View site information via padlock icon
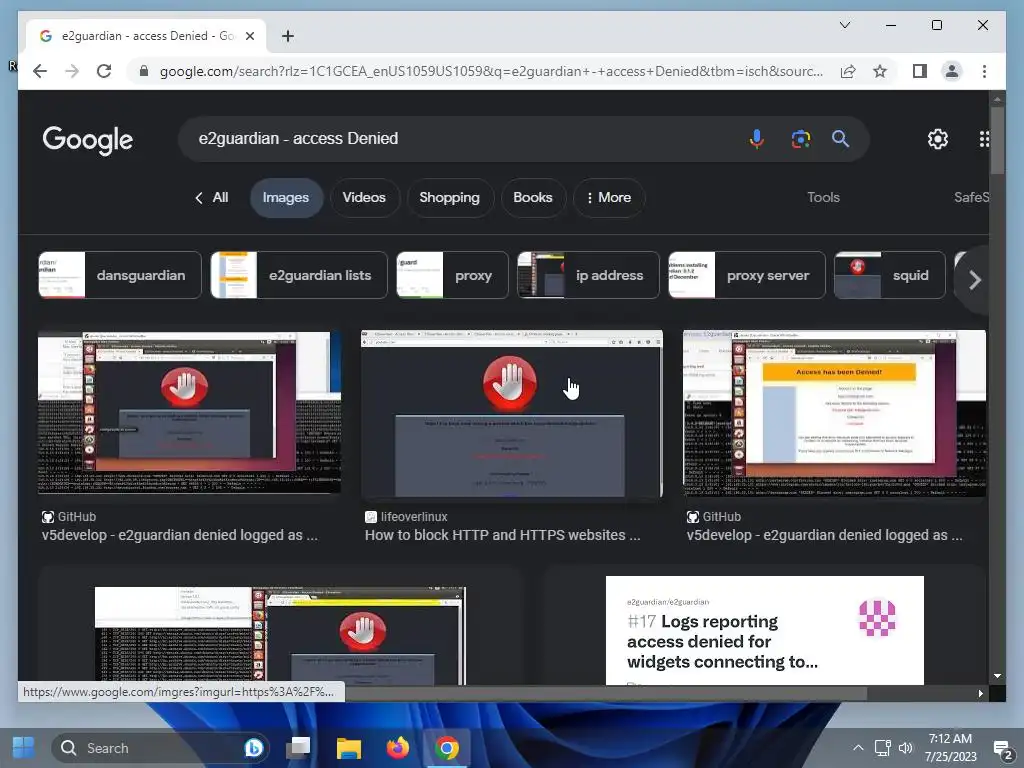Image resolution: width=1024 pixels, height=768 pixels. tap(144, 71)
